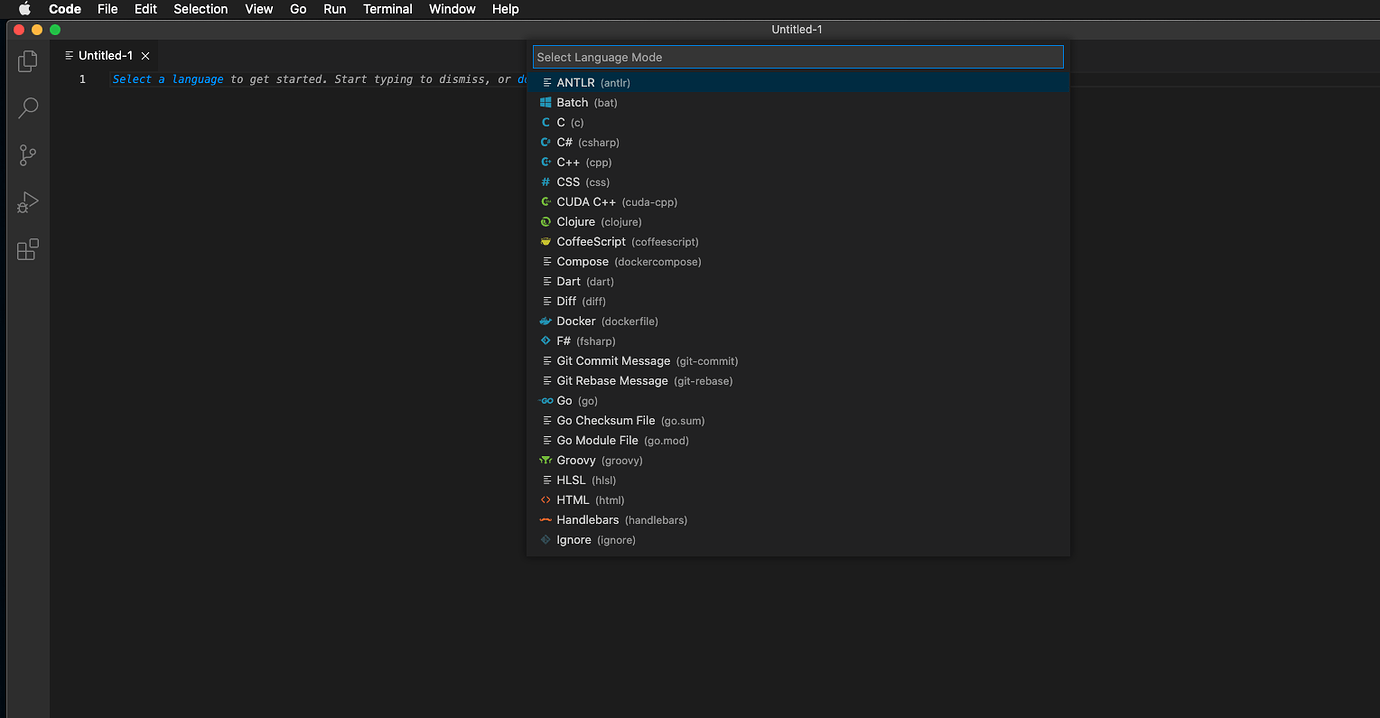Image resolution: width=1380 pixels, height=718 pixels.
Task: Switch to the Untitled-1 editor tab
Action: pos(105,56)
